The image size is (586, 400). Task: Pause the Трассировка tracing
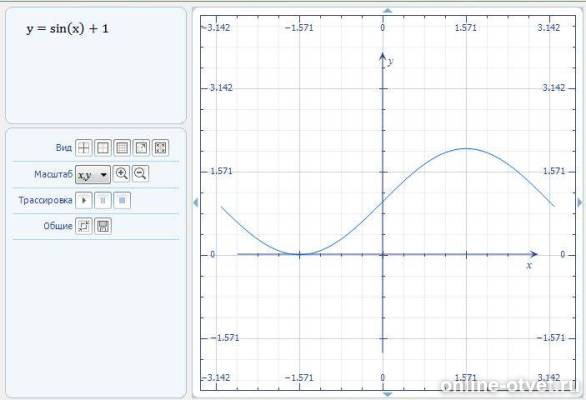coord(103,200)
